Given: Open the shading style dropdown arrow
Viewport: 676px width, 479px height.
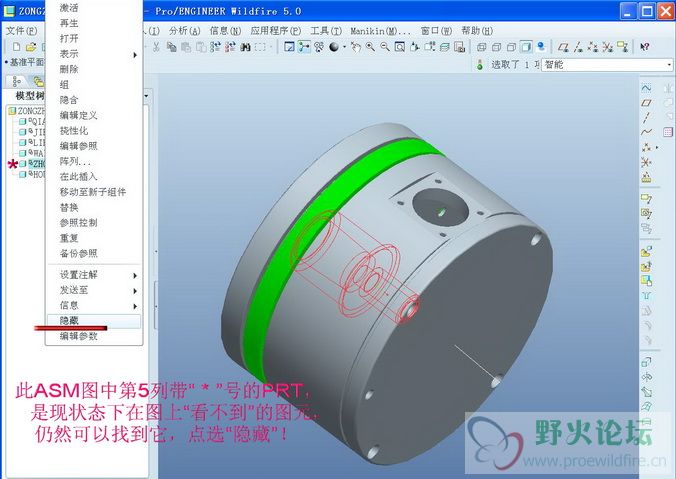Looking at the screenshot, I should [344, 47].
